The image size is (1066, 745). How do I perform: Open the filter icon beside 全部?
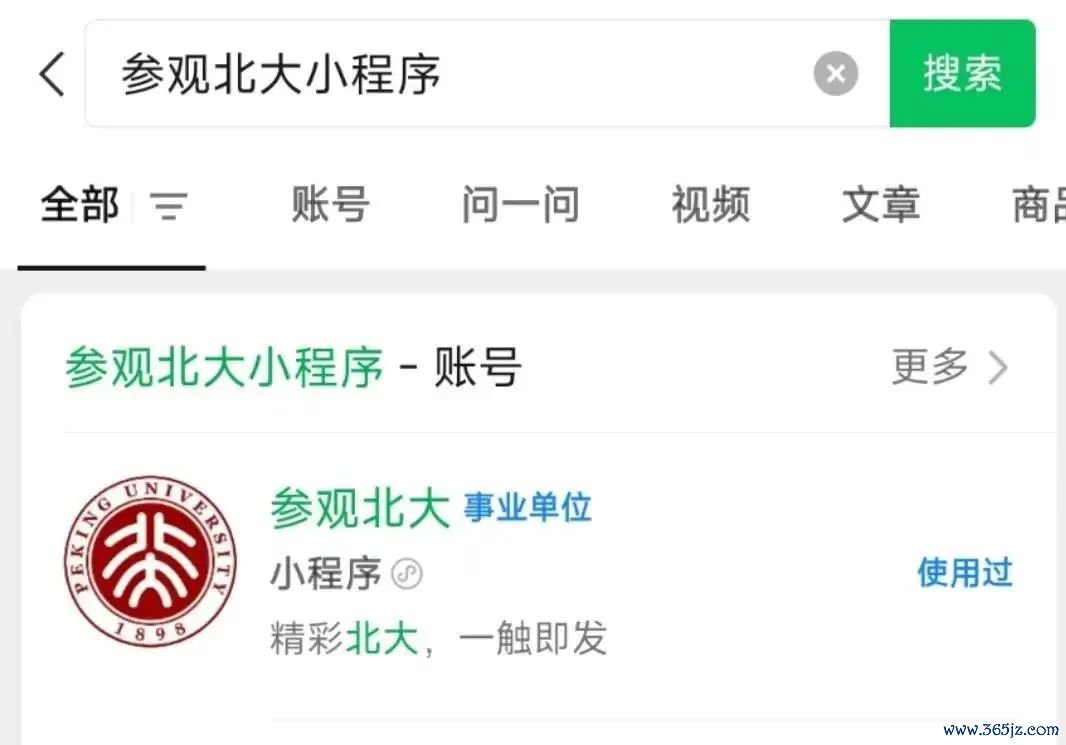[169, 205]
